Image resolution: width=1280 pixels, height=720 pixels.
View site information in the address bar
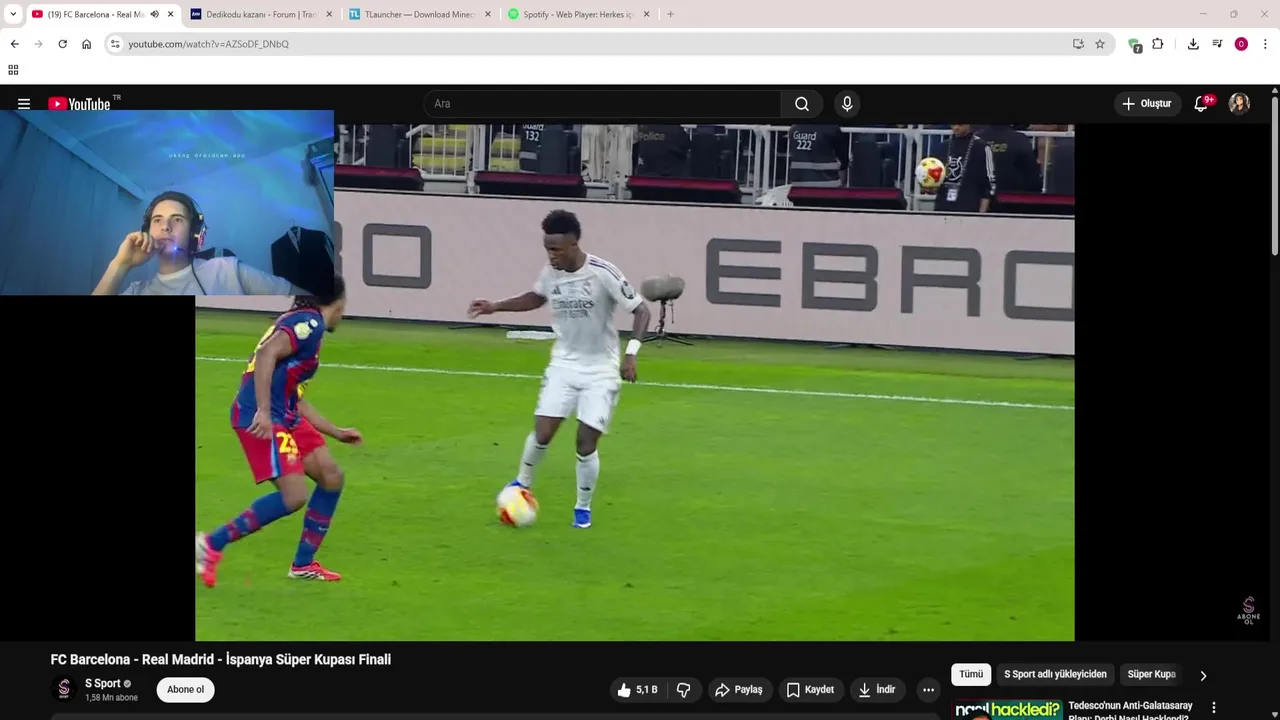click(x=115, y=44)
